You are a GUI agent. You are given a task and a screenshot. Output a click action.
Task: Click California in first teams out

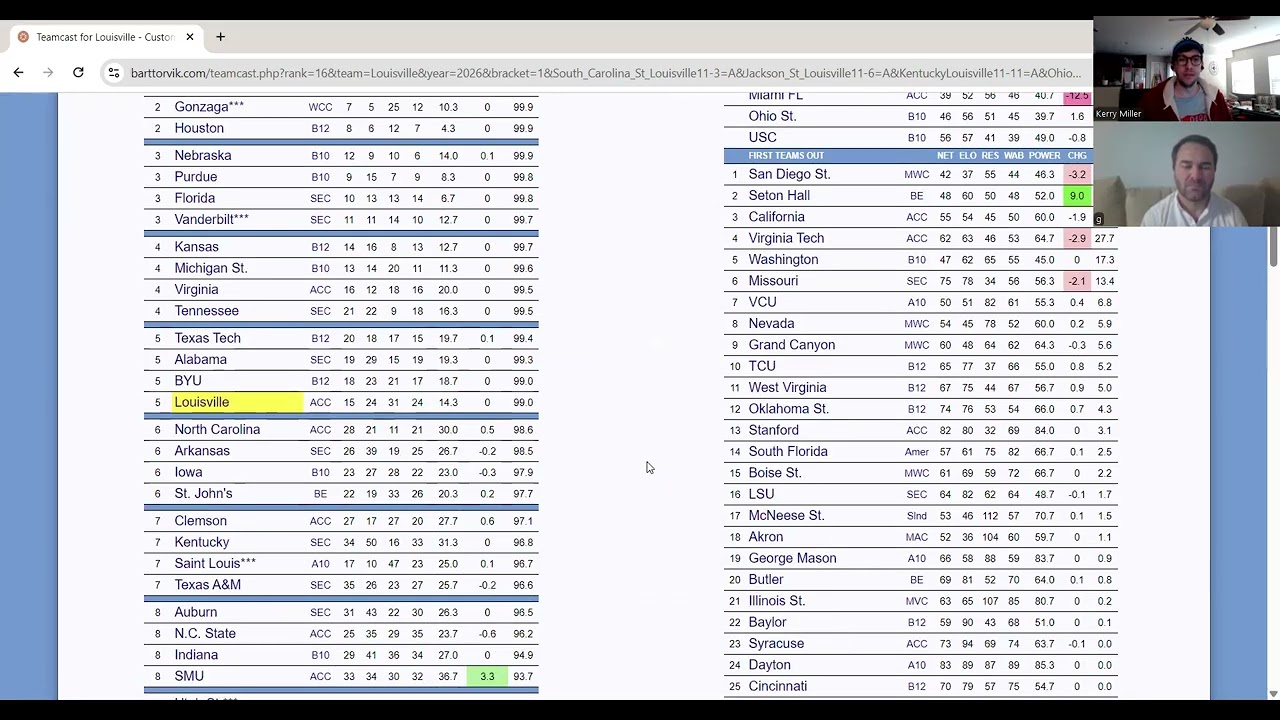pos(776,217)
